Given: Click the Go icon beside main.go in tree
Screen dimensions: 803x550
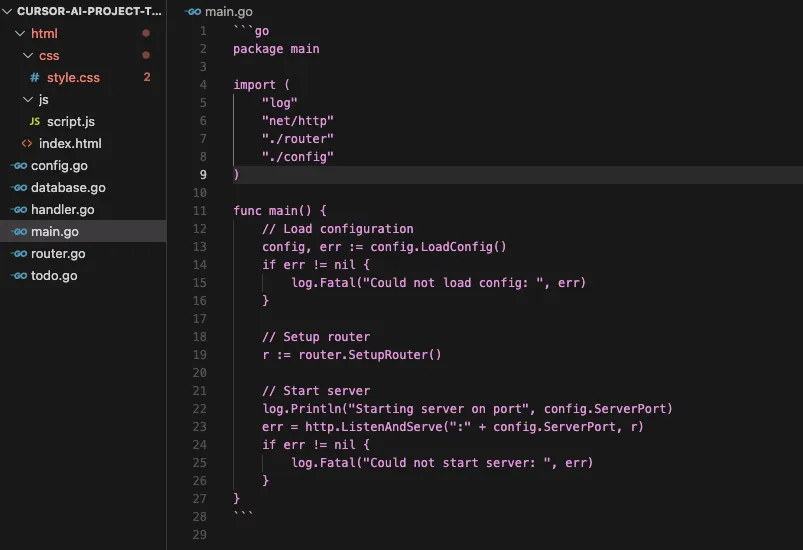Looking at the screenshot, I should click(19, 231).
